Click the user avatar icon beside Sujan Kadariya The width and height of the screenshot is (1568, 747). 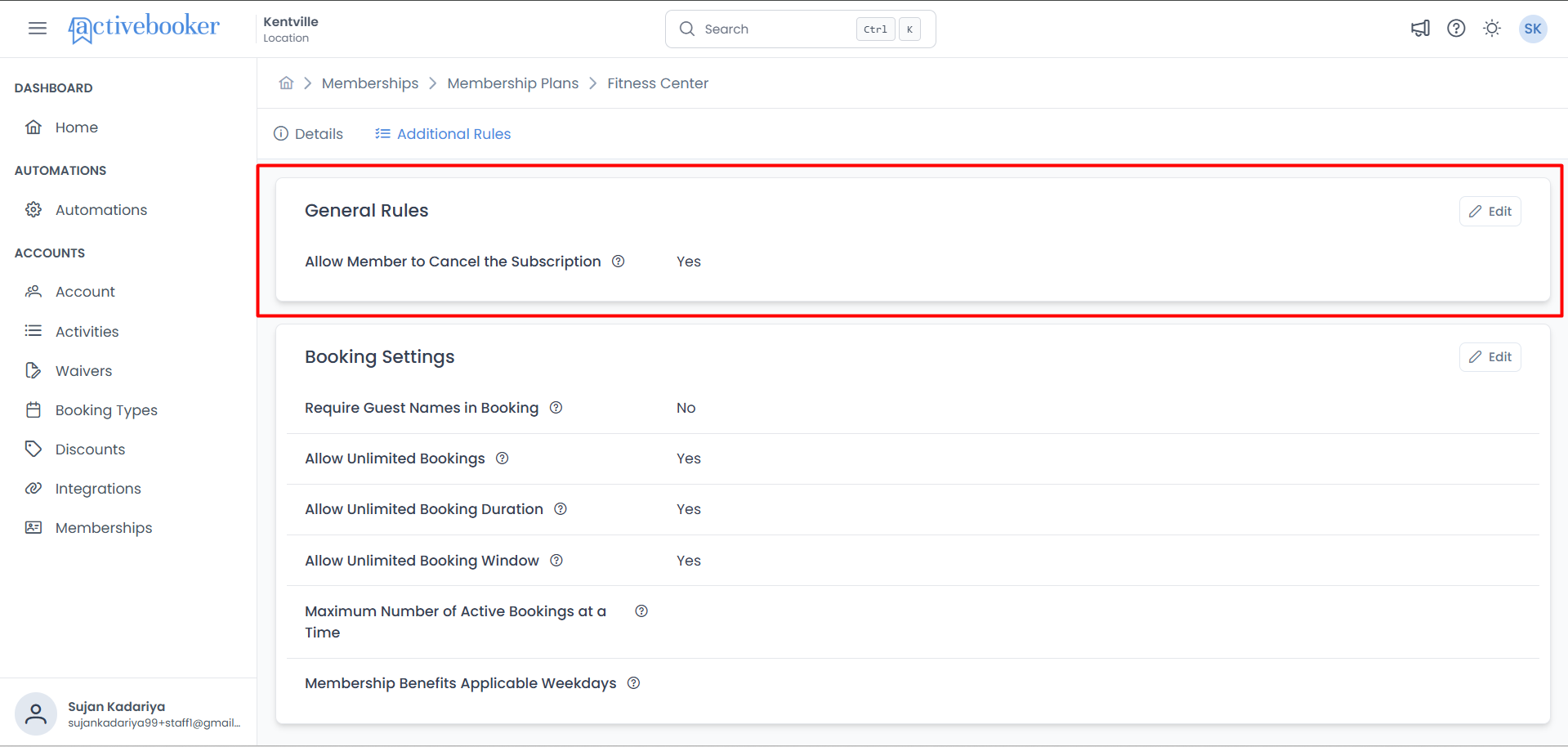36,713
